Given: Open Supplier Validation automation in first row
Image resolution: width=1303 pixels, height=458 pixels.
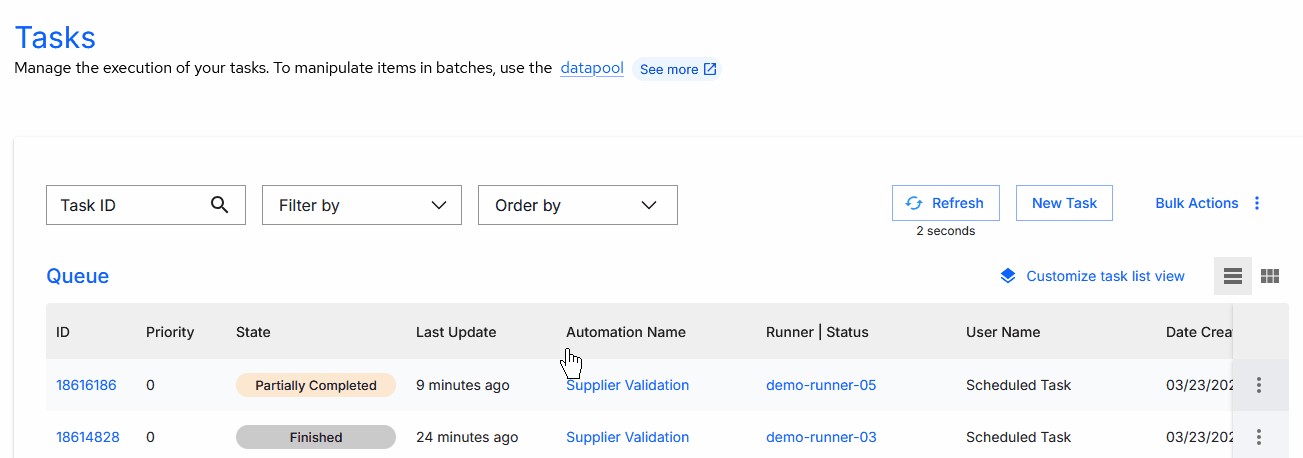Looking at the screenshot, I should pyautogui.click(x=627, y=385).
